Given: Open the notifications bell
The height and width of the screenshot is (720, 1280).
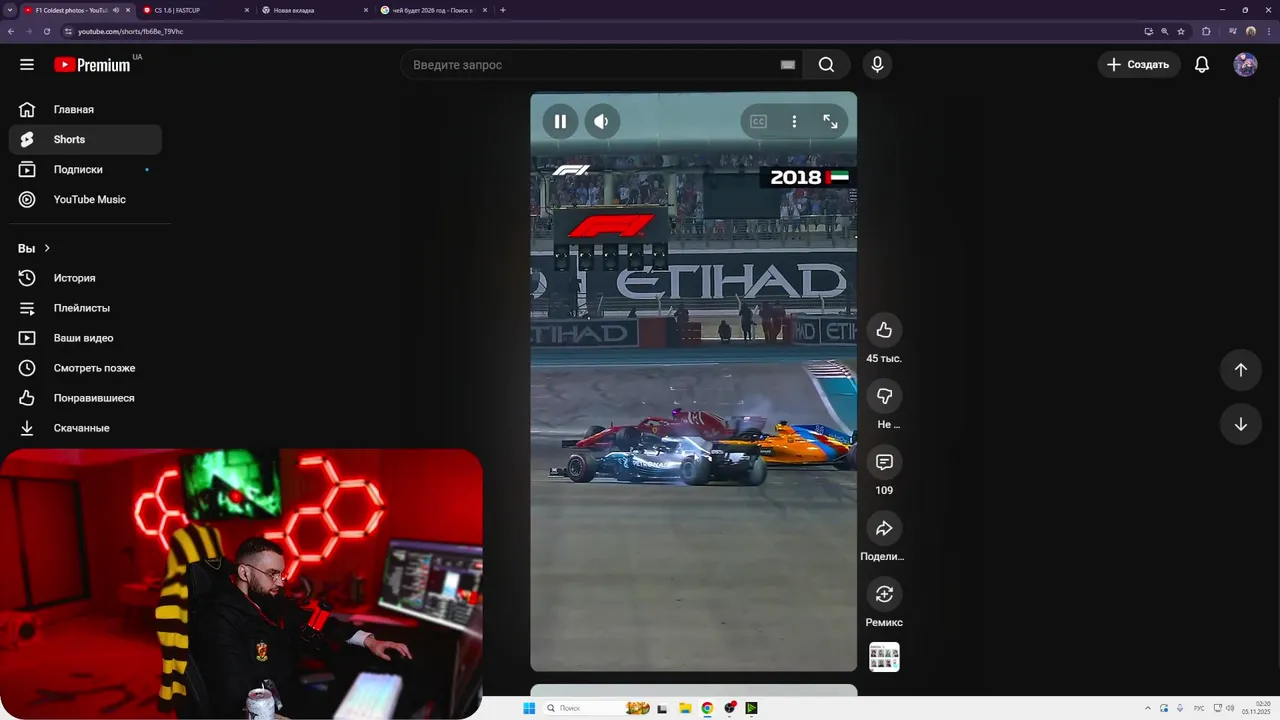Looking at the screenshot, I should click(x=1202, y=65).
